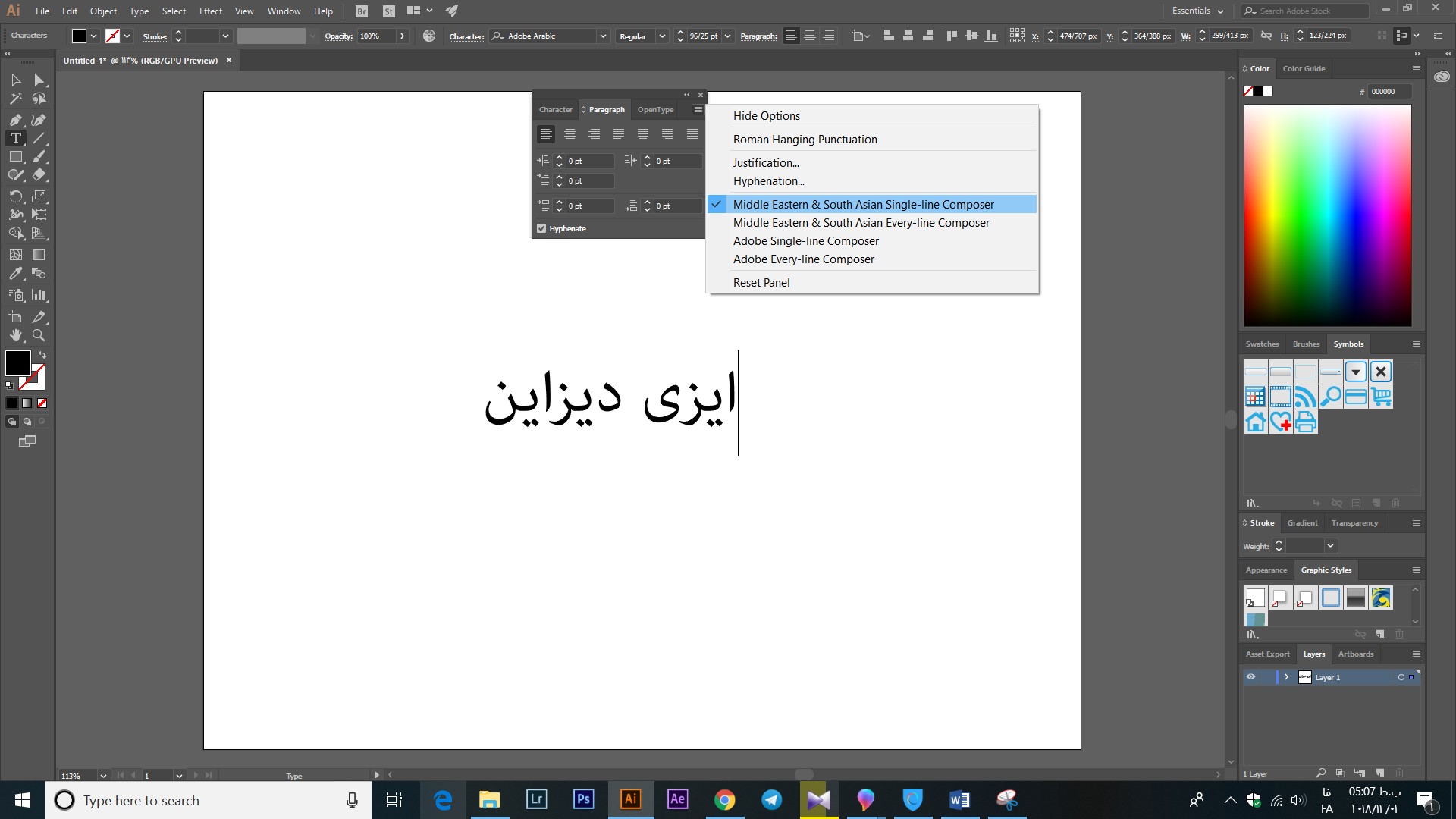Open Bridge from the menu bar
The image size is (1456, 819).
point(362,11)
